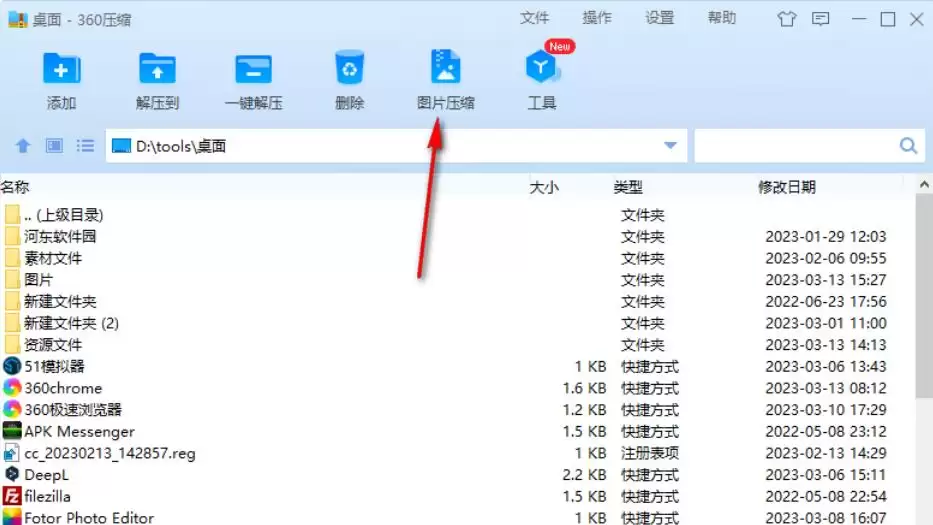Click the search magnifier icon
Screen dimensions: 933x525
[x=908, y=146]
